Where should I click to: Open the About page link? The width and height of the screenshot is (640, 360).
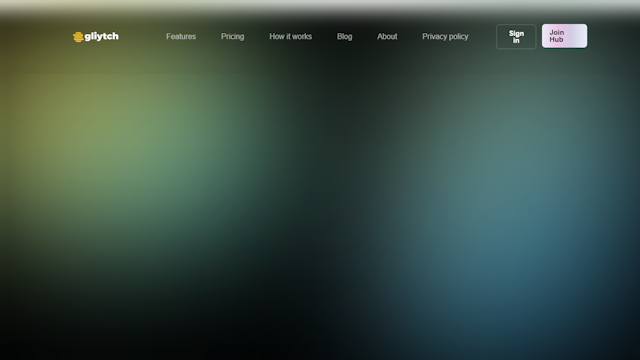pyautogui.click(x=387, y=36)
